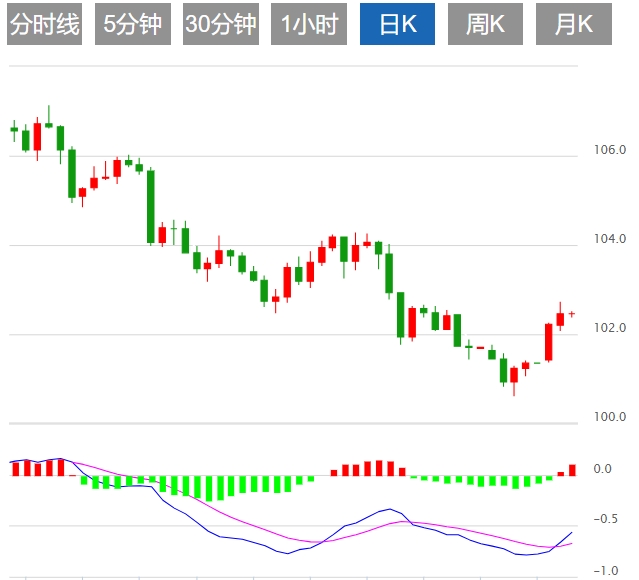Click the last small red cross candle
The height and width of the screenshot is (580, 639).
(x=572, y=314)
